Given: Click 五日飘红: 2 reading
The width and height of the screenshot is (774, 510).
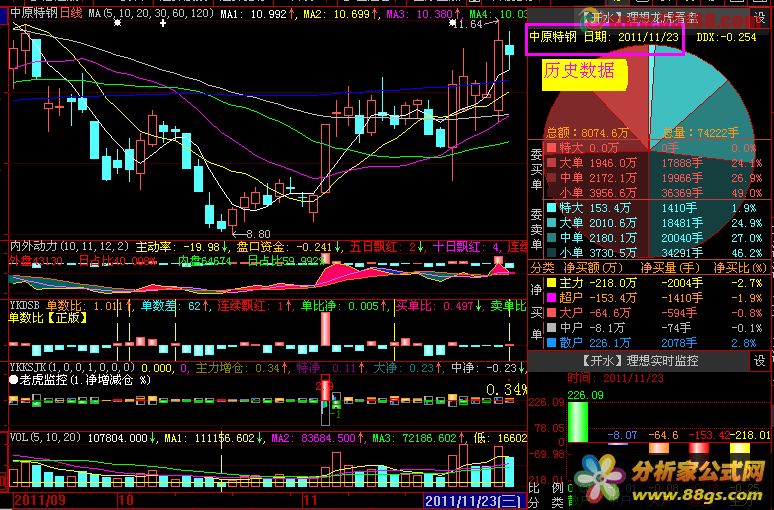Looking at the screenshot, I should [x=386, y=246].
